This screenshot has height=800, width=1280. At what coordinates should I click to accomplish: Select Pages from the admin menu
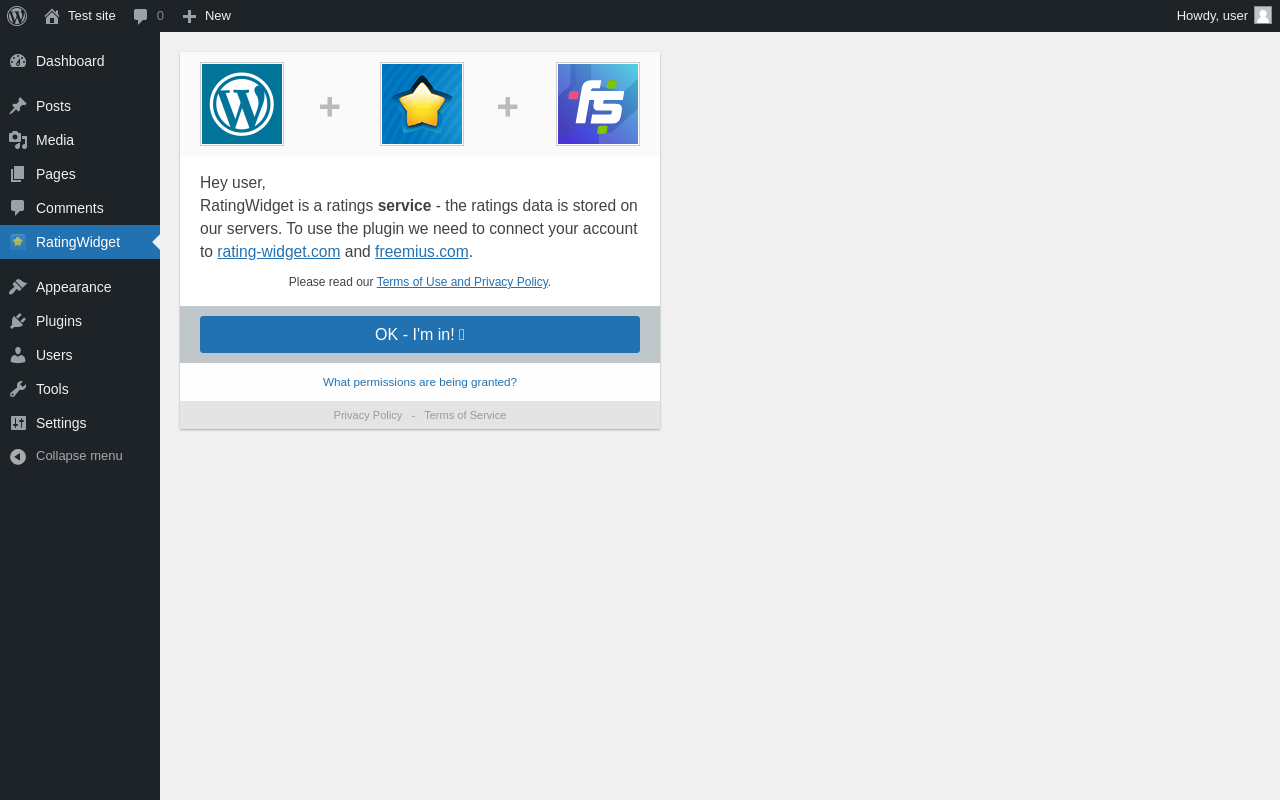coord(80,174)
